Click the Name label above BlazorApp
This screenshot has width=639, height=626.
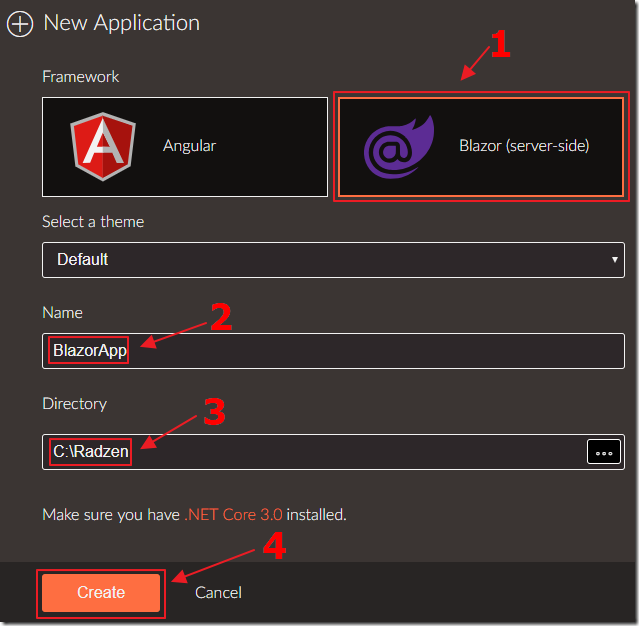(x=62, y=313)
